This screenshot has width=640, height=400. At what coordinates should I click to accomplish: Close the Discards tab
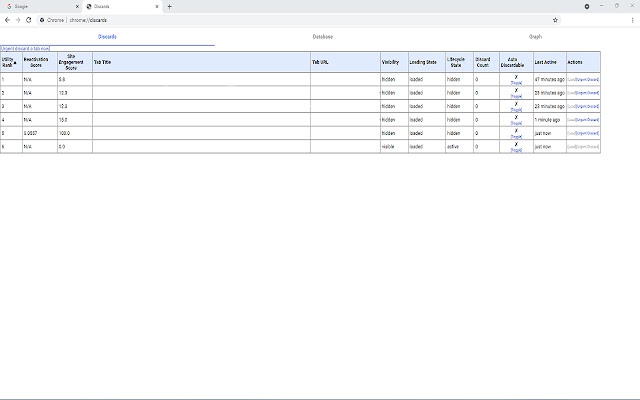[x=157, y=7]
